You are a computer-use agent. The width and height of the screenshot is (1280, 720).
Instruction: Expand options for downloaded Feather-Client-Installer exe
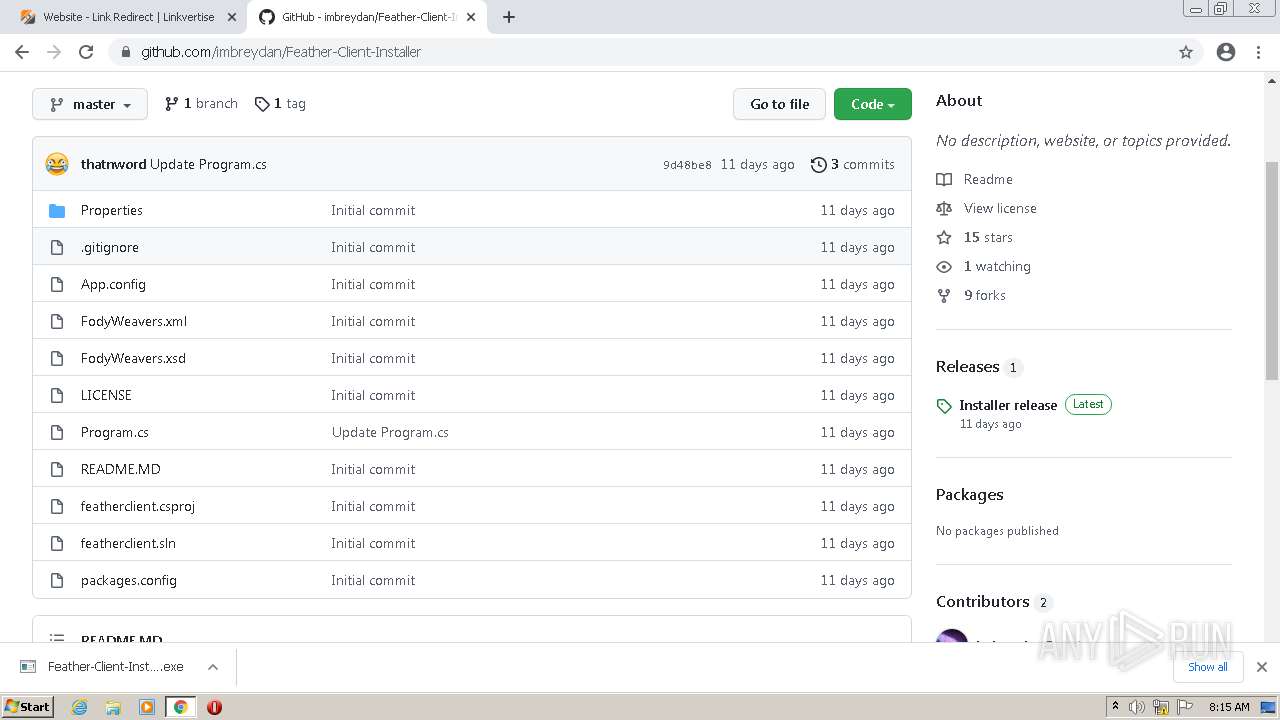pyautogui.click(x=213, y=667)
